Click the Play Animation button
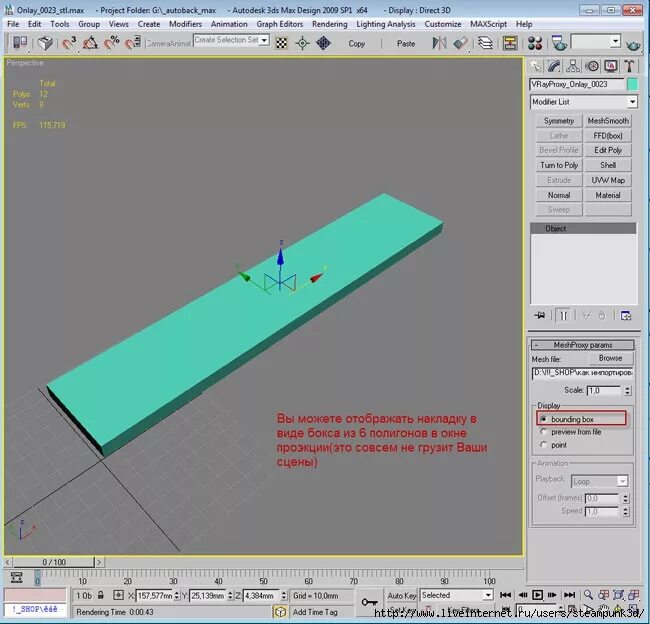The width and height of the screenshot is (650, 624). 537,595
